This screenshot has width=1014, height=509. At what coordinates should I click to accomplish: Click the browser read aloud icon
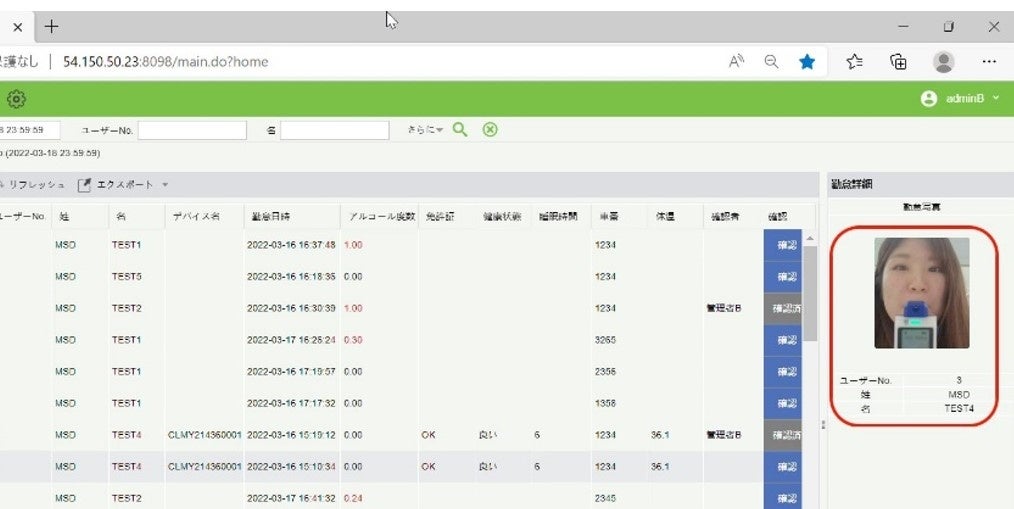(737, 61)
